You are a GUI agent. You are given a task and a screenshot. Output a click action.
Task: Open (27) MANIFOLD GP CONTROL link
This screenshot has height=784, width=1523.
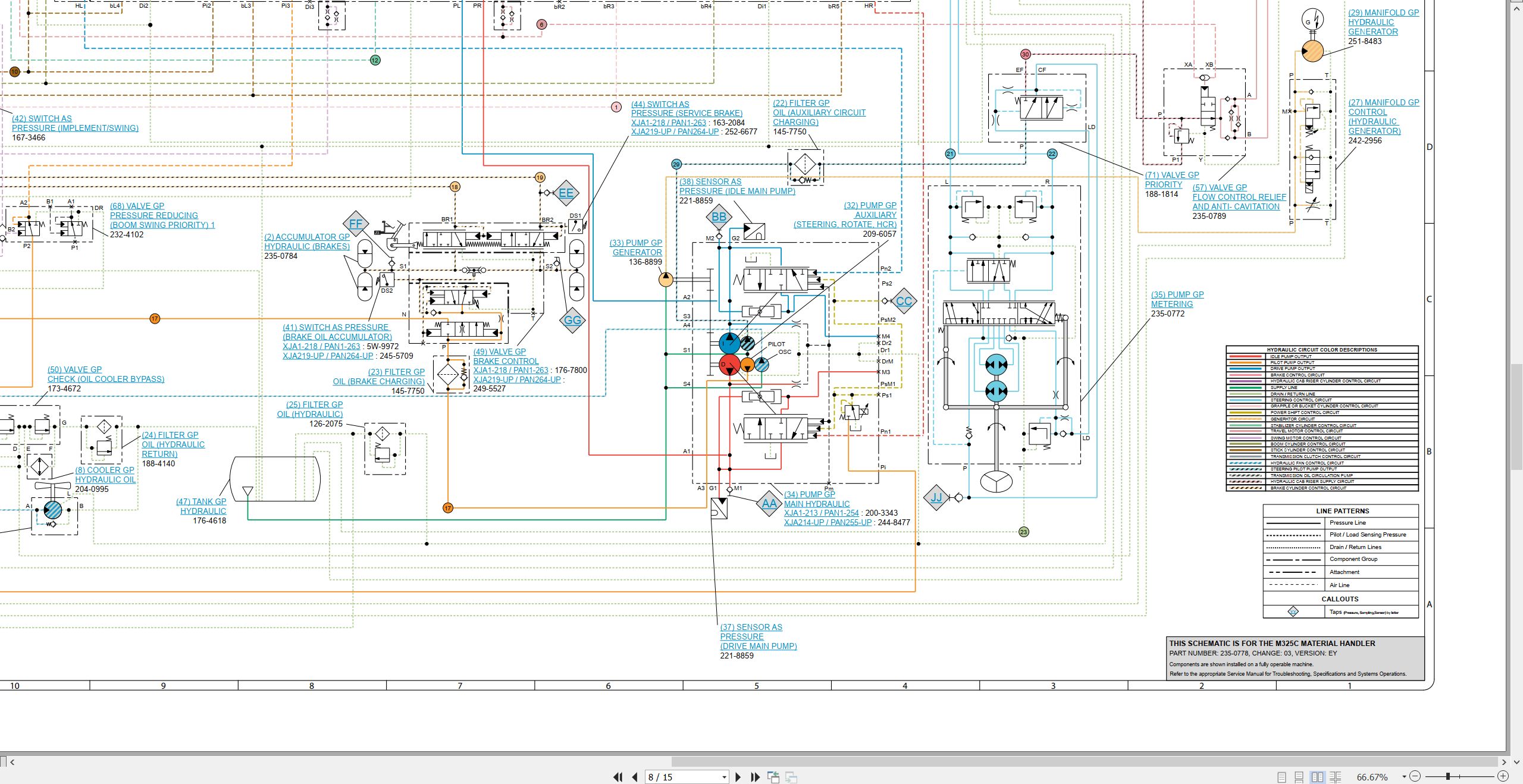tap(1383, 117)
